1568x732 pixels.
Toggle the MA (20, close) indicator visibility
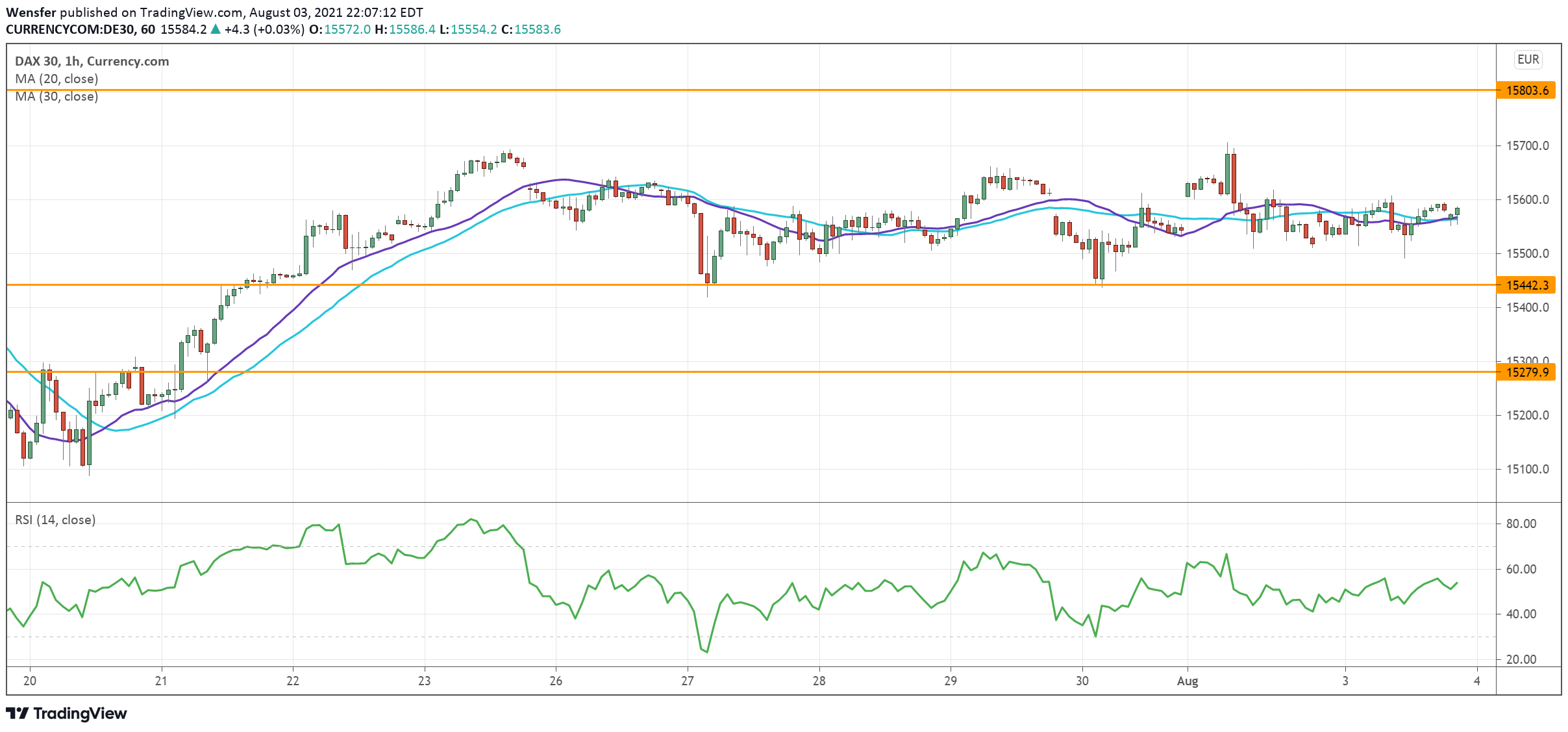point(56,79)
